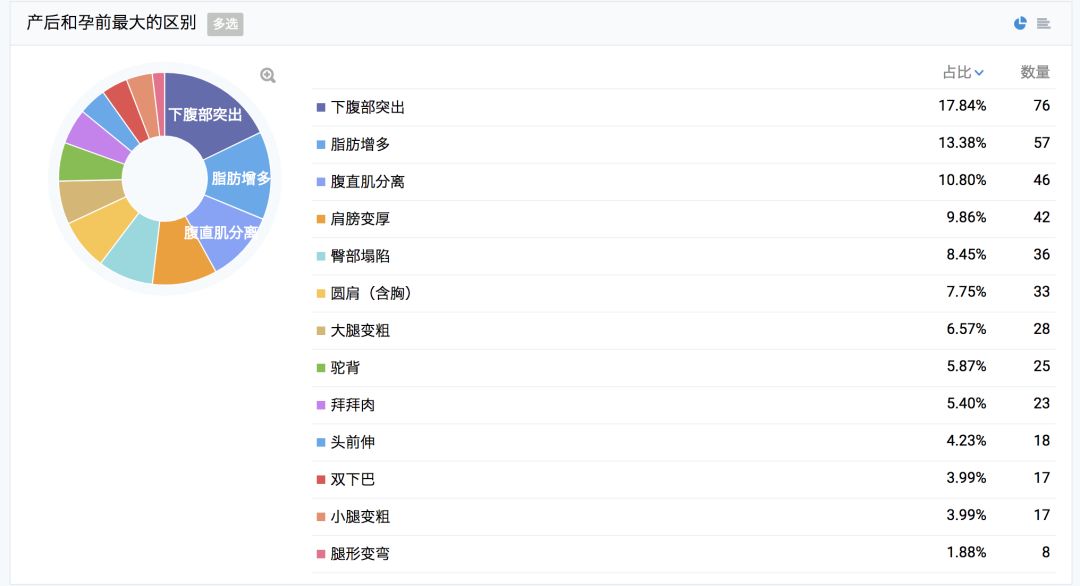Click the 多选 tag badge
Viewport: 1080px width, 586px height.
tap(225, 24)
